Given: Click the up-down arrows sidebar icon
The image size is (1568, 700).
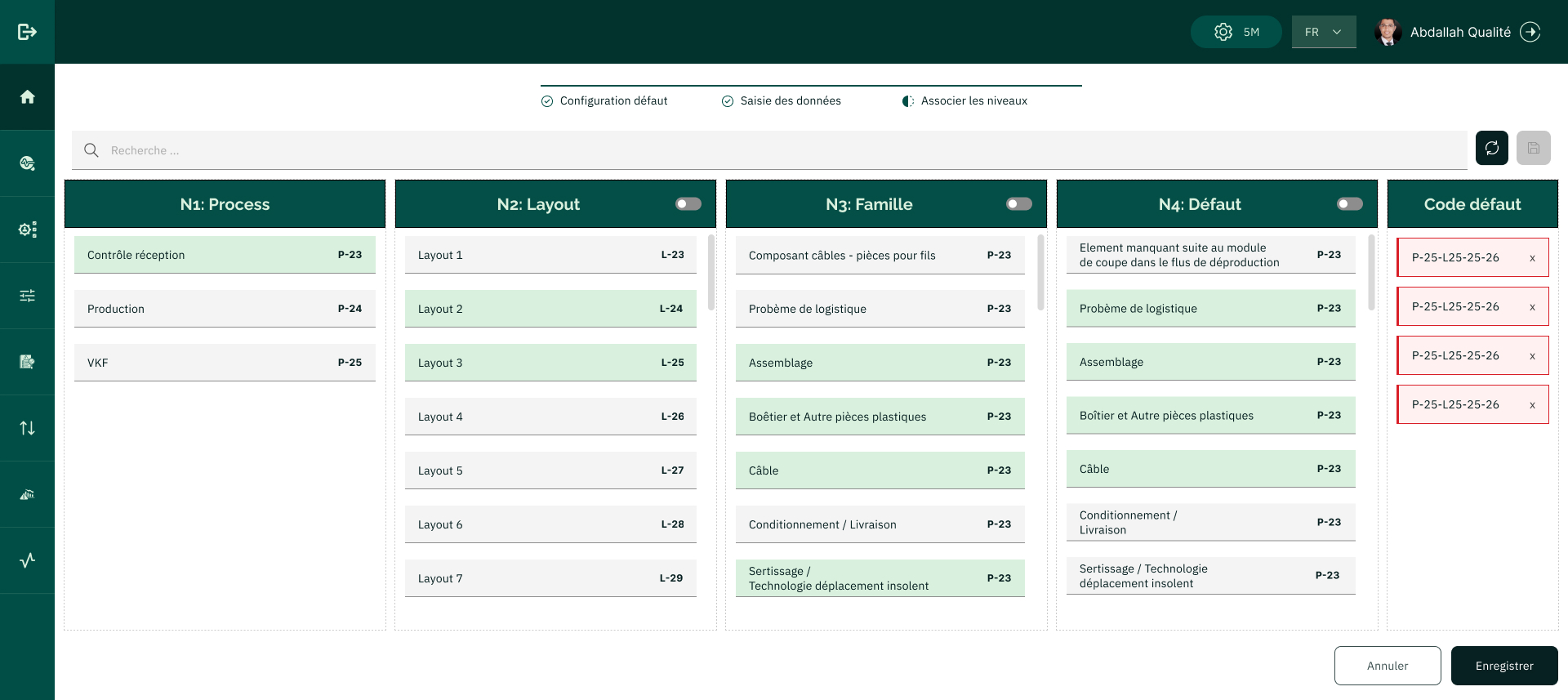Looking at the screenshot, I should click(x=27, y=428).
